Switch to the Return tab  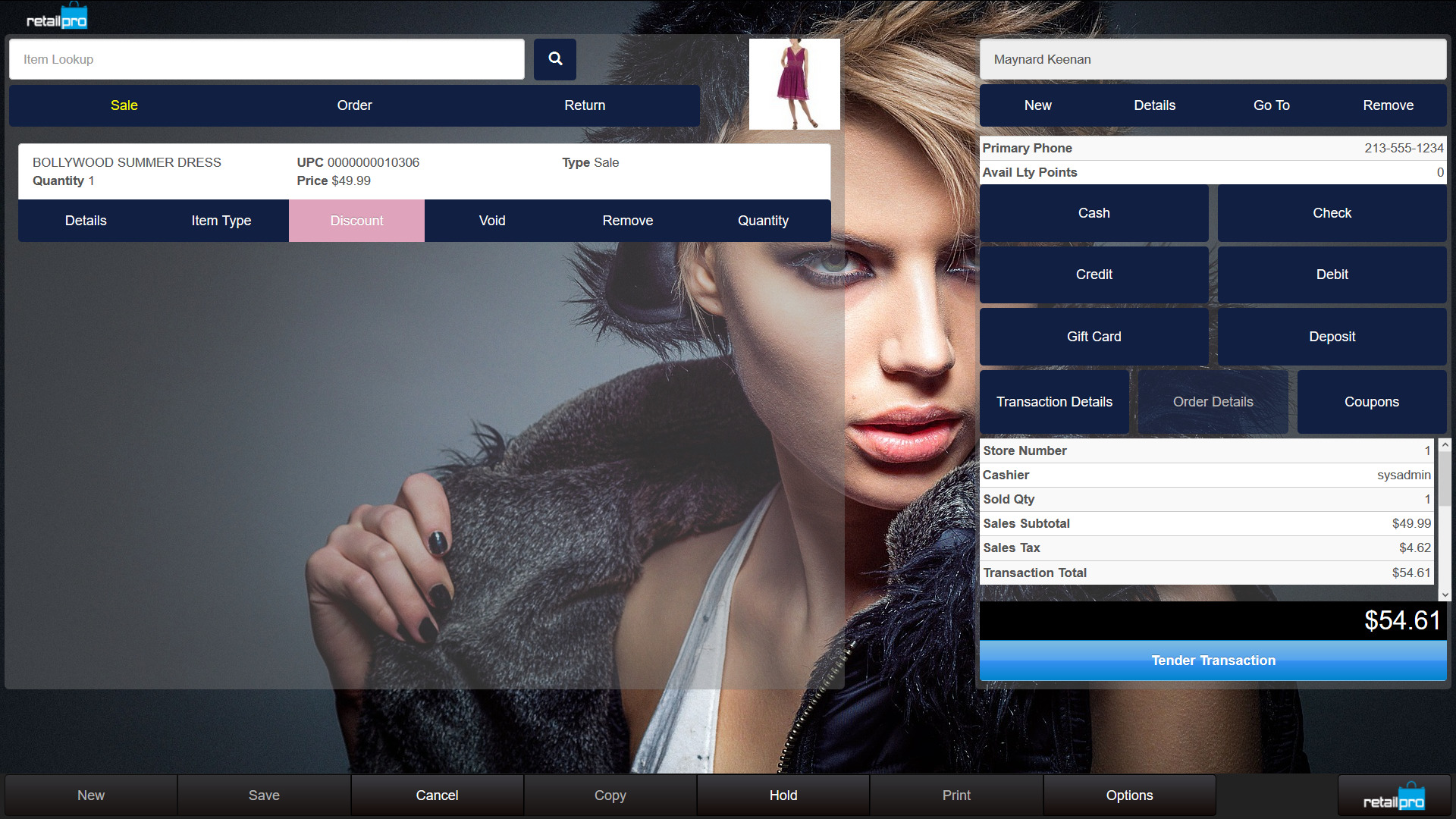584,105
